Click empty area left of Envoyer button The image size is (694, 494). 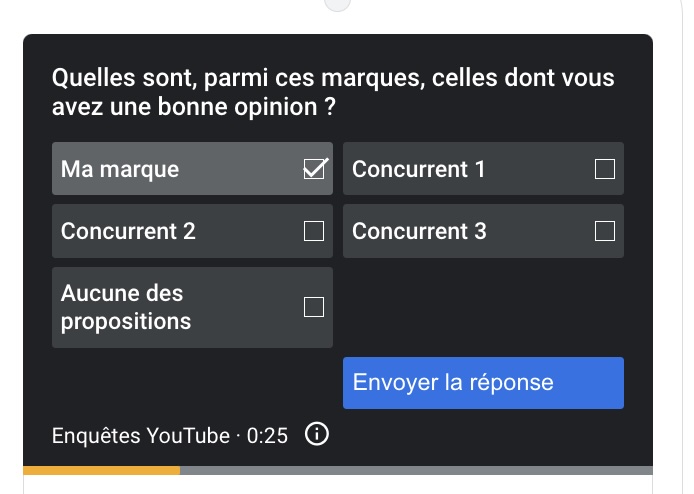coord(193,383)
